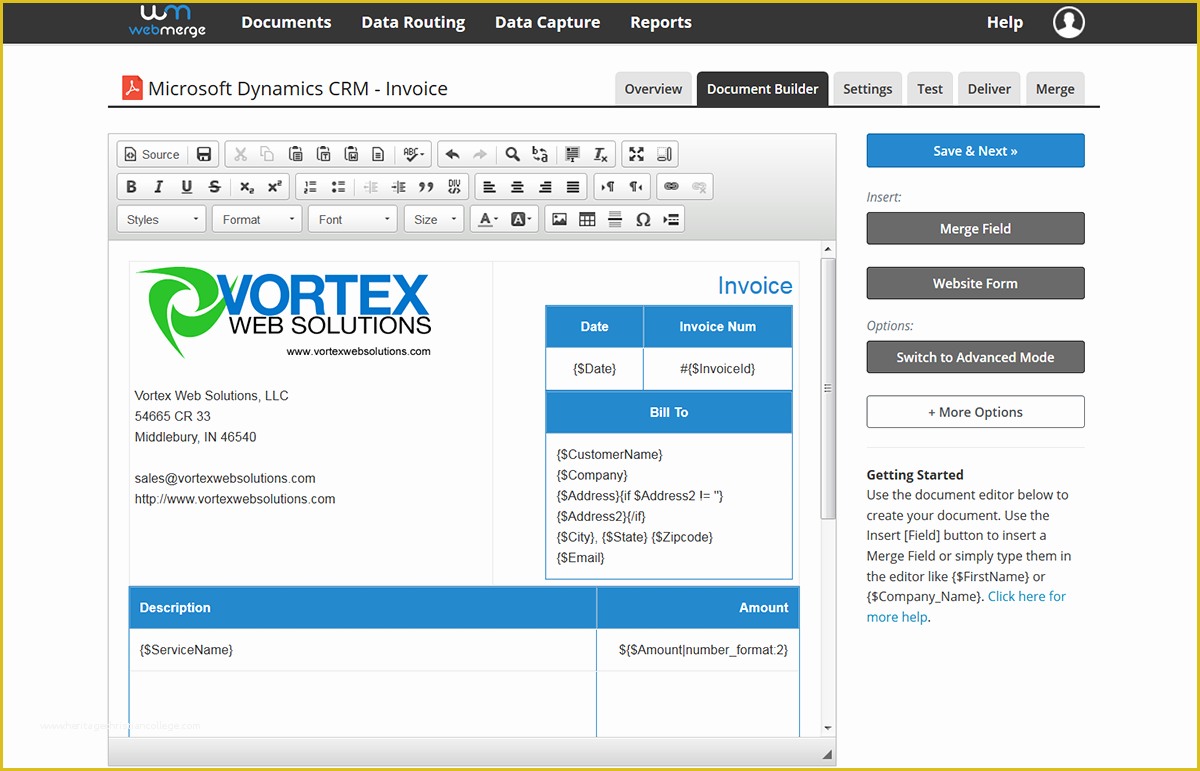Switch to the Test tab

click(930, 89)
